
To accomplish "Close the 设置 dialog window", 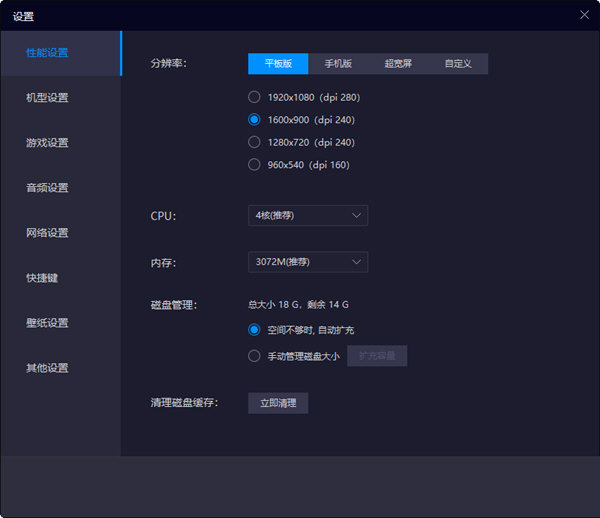I will (584, 15).
